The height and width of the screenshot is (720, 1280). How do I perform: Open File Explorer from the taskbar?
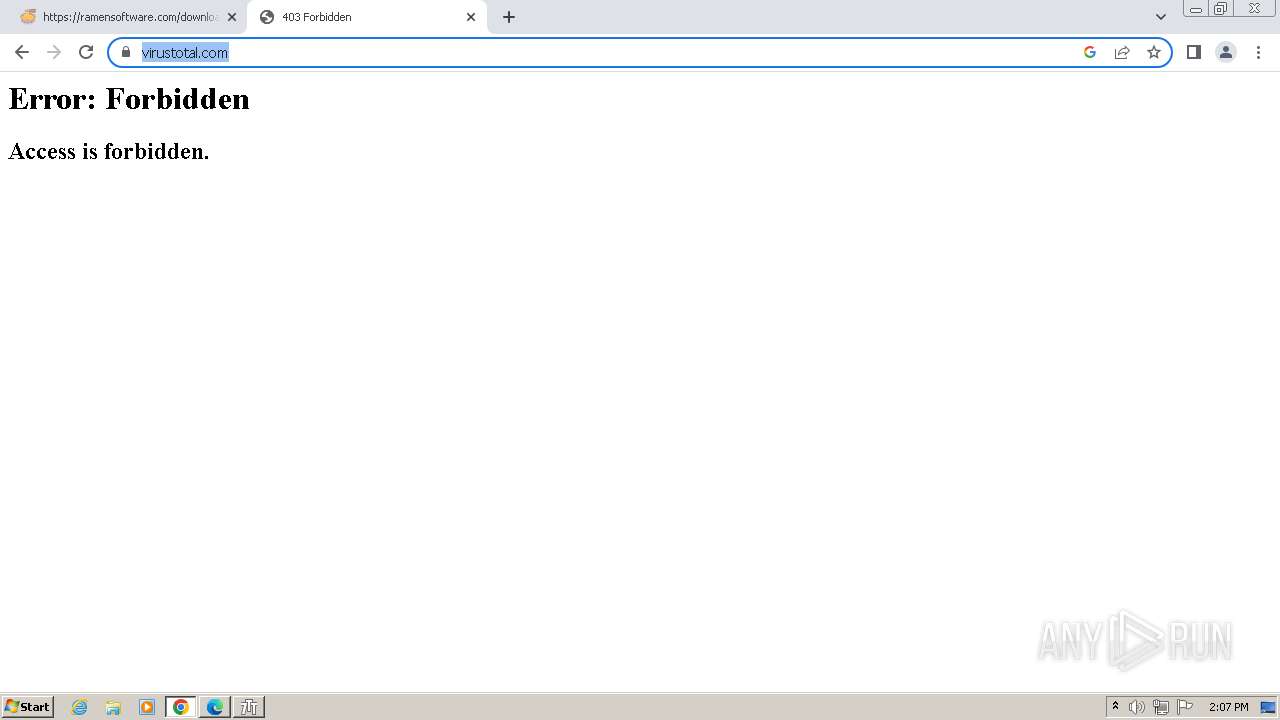tap(113, 707)
